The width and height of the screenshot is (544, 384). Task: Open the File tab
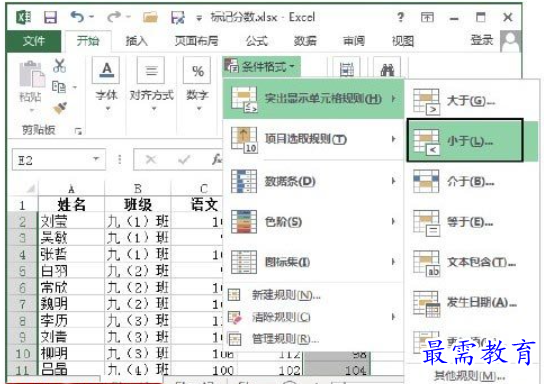pos(34,41)
